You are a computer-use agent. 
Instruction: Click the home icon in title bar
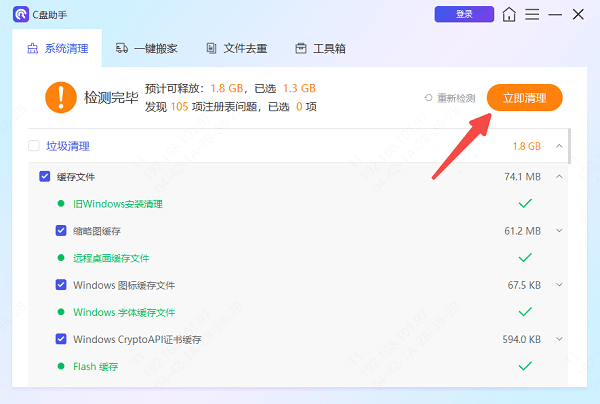click(510, 15)
